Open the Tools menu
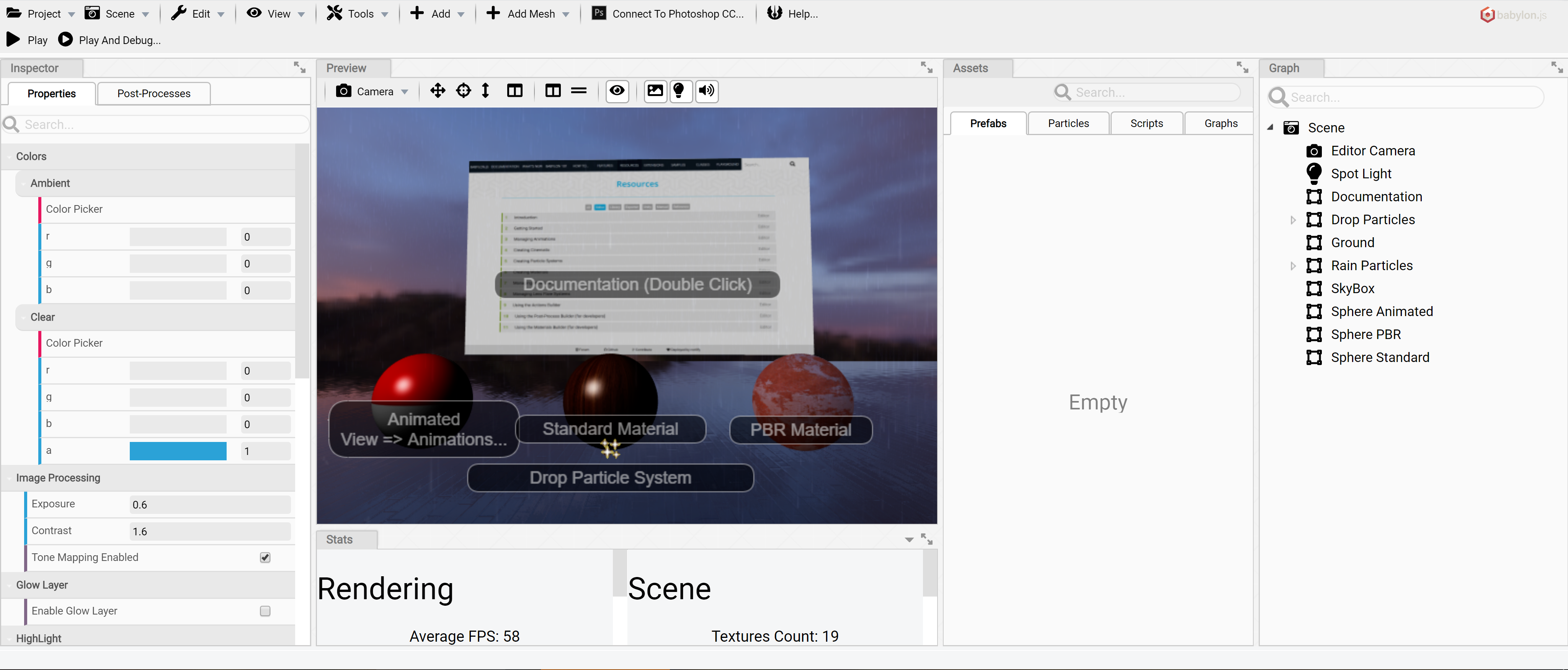Viewport: 1568px width, 670px height. 357,14
